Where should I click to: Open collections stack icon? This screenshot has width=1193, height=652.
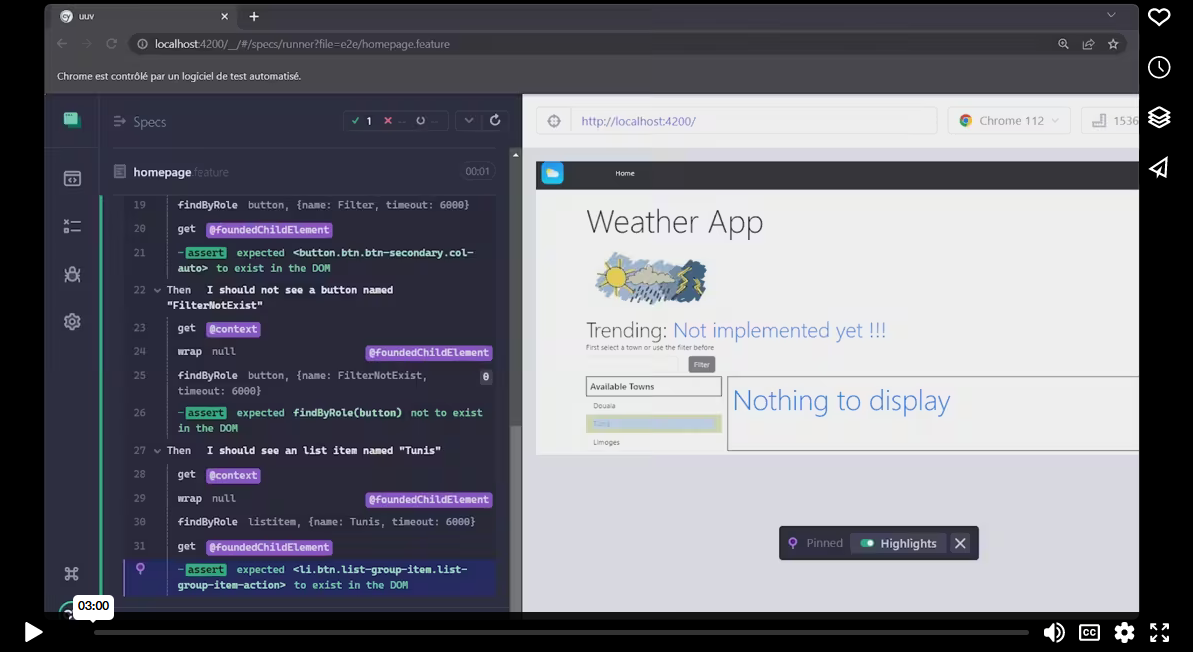coord(1159,117)
